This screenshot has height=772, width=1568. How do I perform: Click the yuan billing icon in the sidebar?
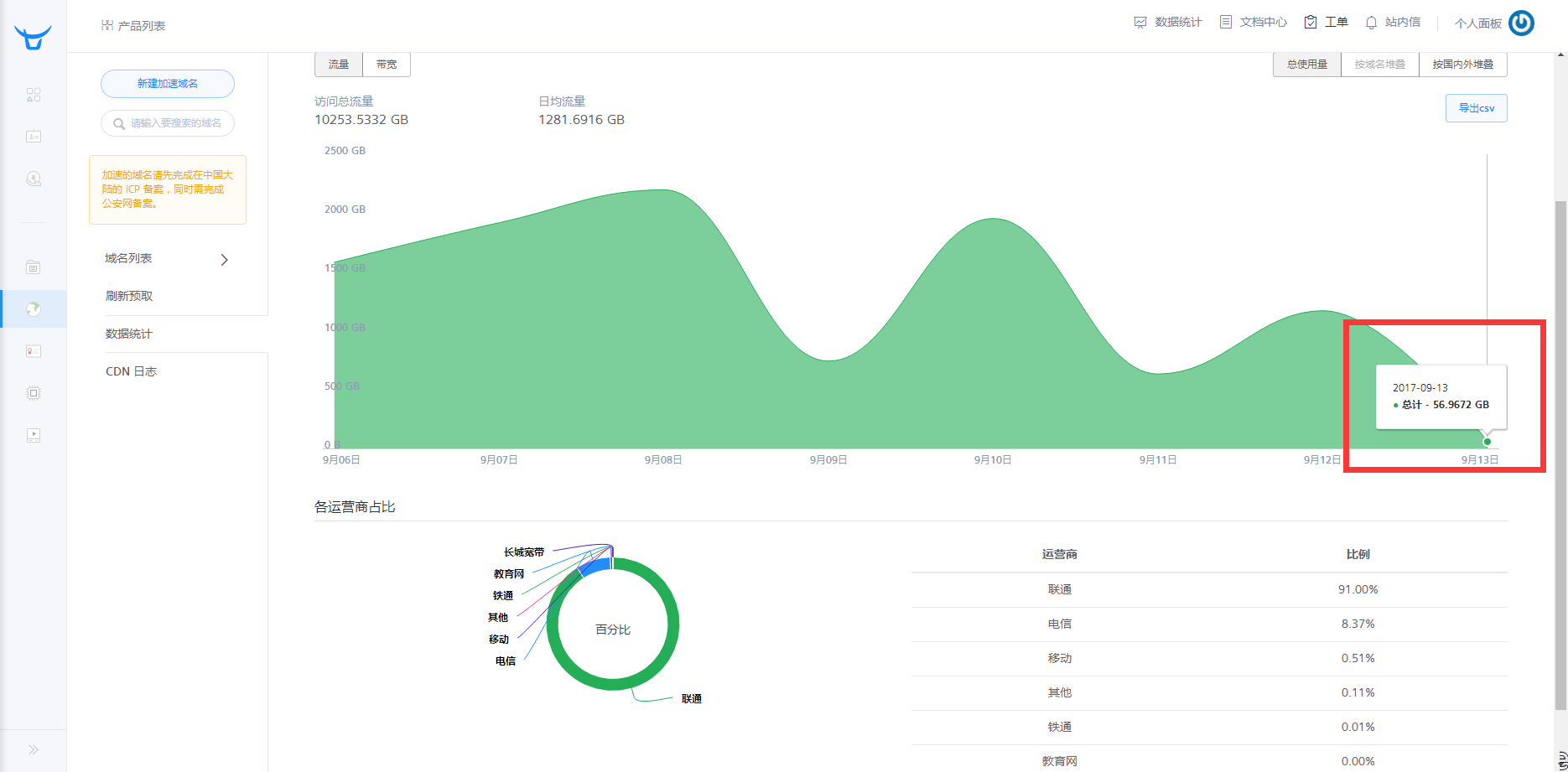point(34,179)
